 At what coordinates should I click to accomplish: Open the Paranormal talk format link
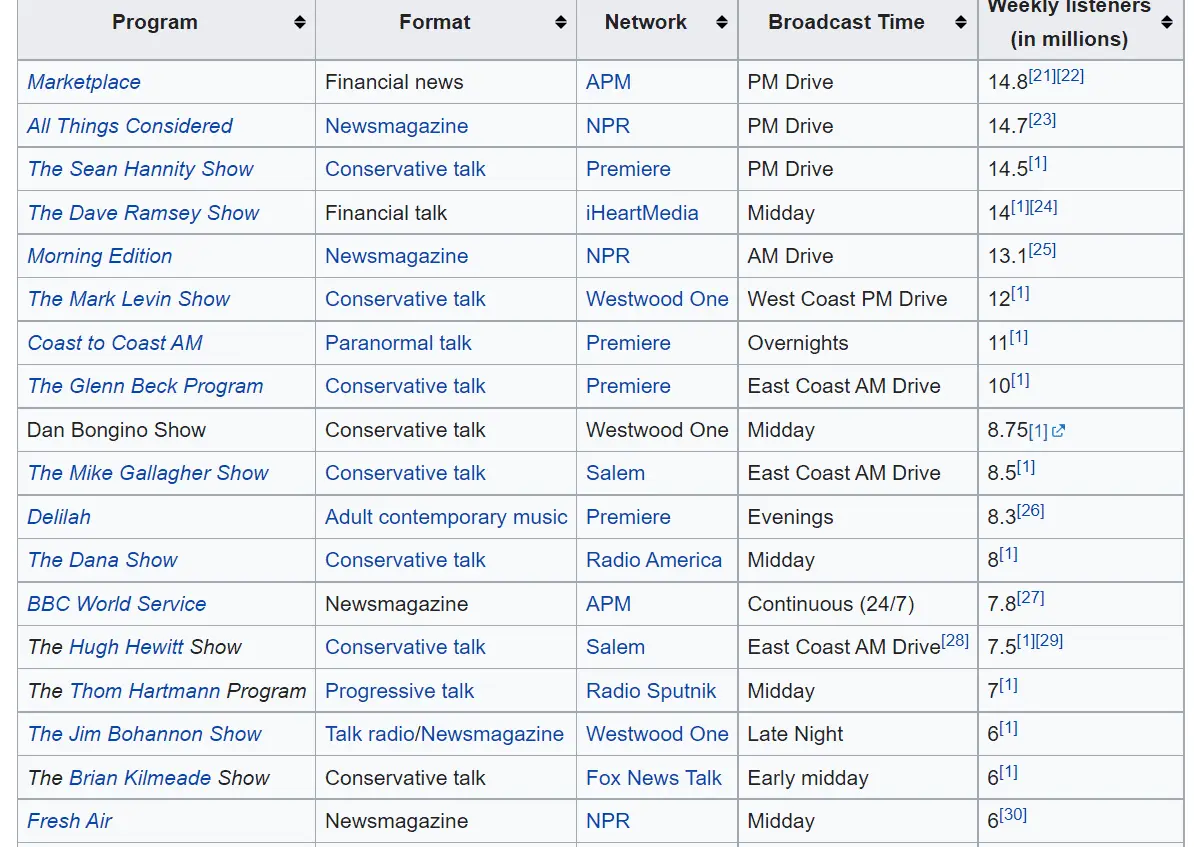coord(398,343)
